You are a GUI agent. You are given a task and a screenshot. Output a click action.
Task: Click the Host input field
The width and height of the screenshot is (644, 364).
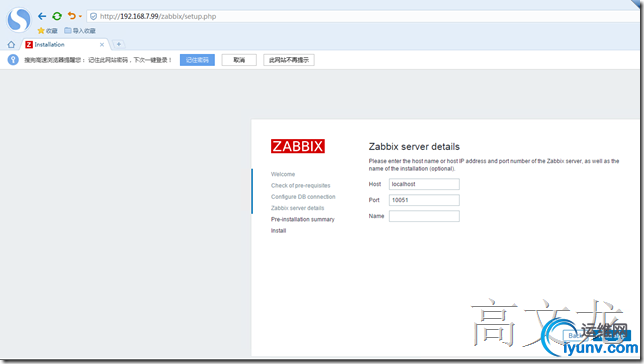click(x=424, y=184)
